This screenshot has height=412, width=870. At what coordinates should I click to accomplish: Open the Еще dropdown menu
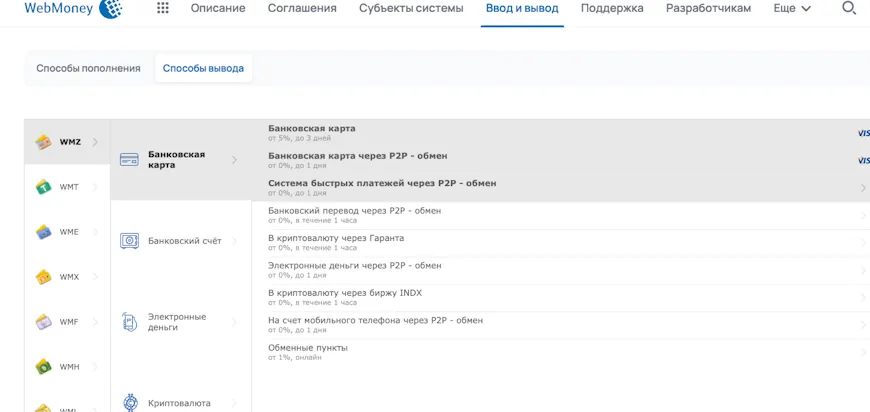792,8
